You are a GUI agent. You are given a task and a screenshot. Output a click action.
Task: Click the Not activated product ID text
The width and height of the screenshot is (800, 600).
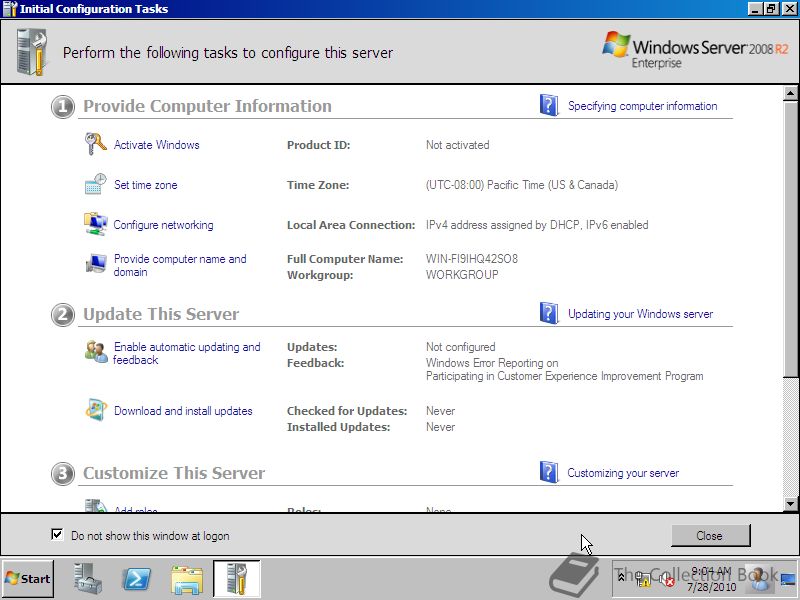pos(458,145)
